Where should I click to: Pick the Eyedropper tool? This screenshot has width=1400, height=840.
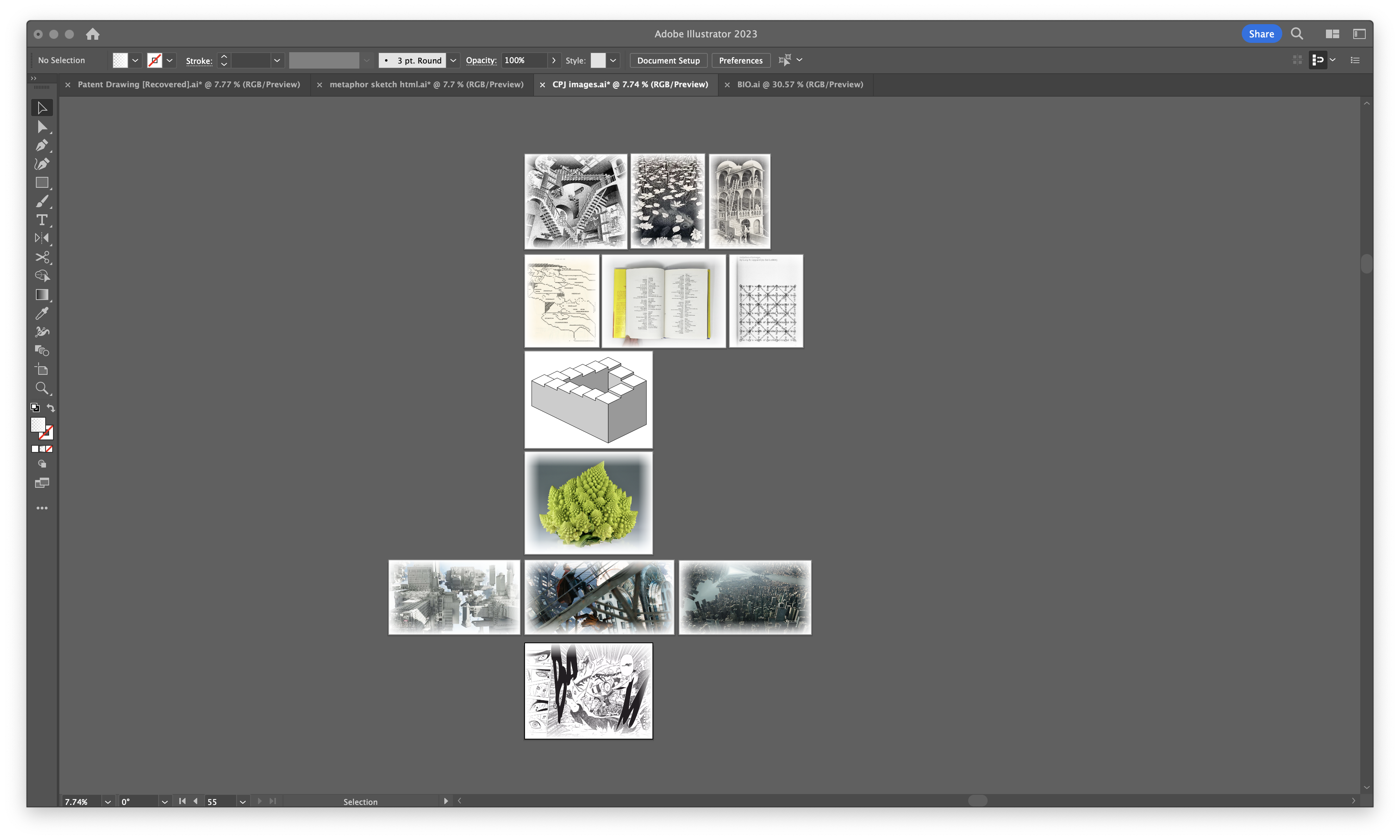42,313
